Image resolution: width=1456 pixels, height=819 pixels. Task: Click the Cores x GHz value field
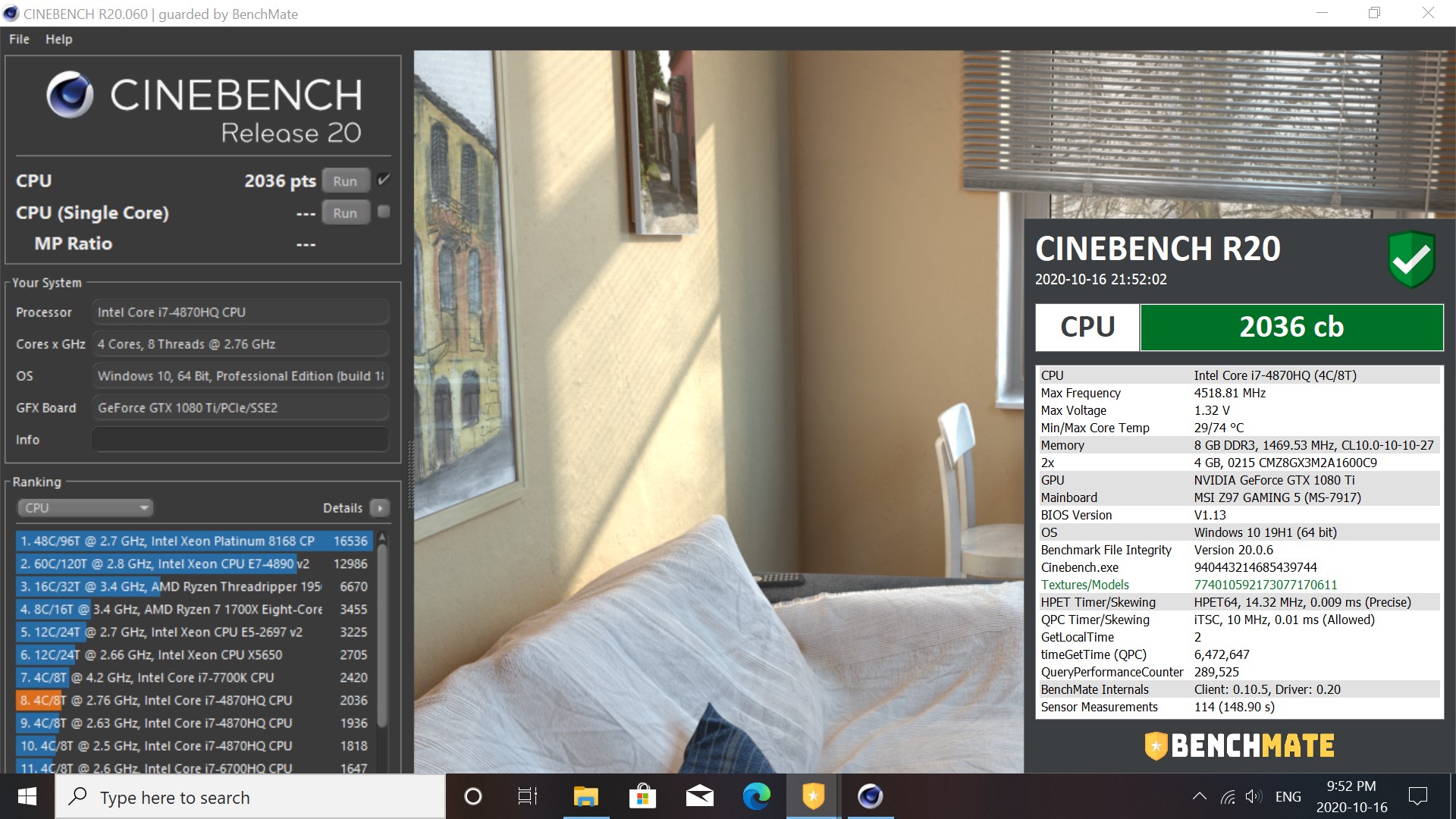240,344
